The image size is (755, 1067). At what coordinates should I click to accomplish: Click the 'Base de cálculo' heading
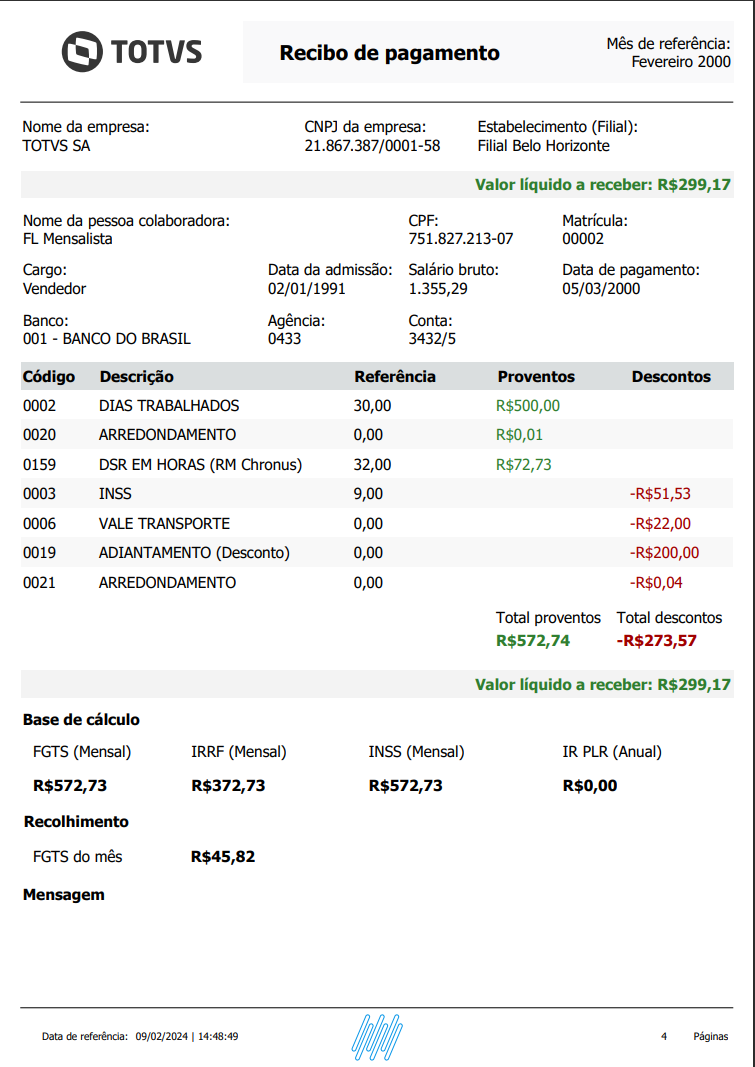pos(81,719)
